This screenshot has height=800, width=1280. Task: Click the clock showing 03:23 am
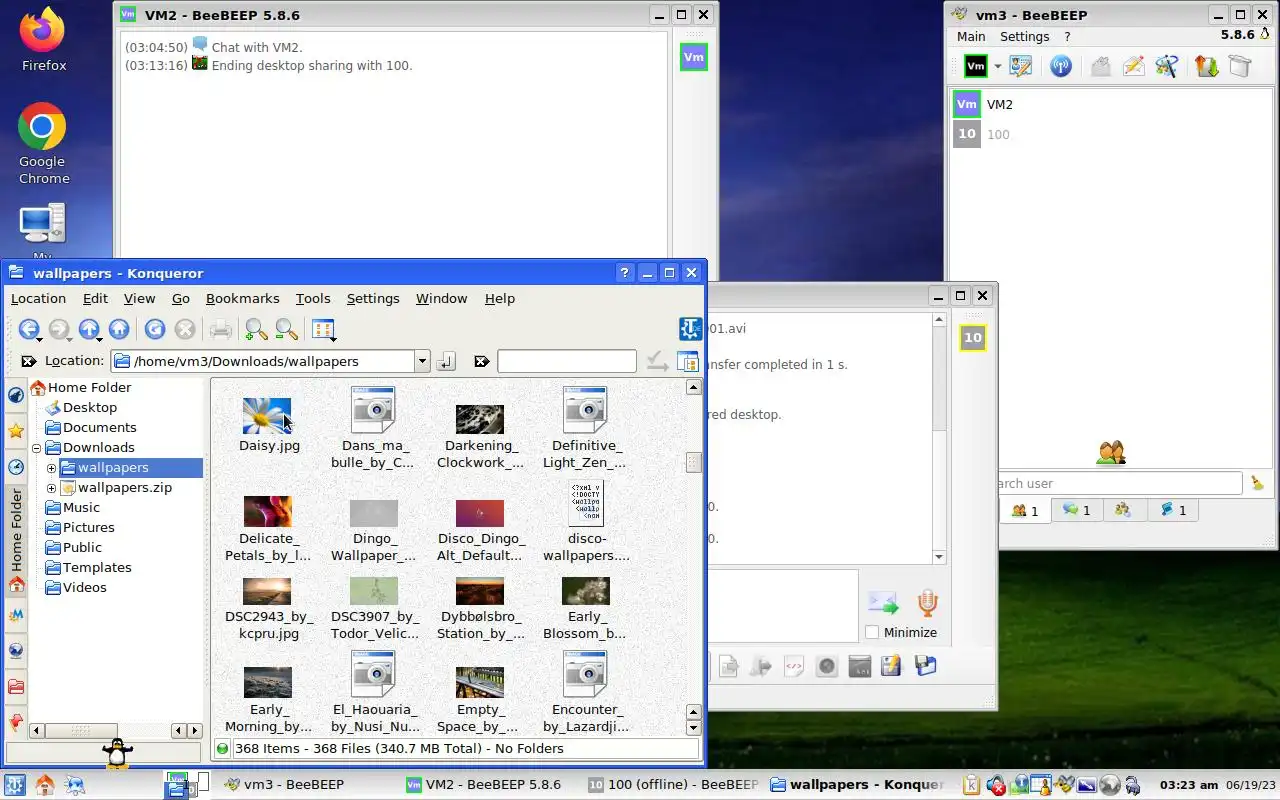tap(1188, 785)
